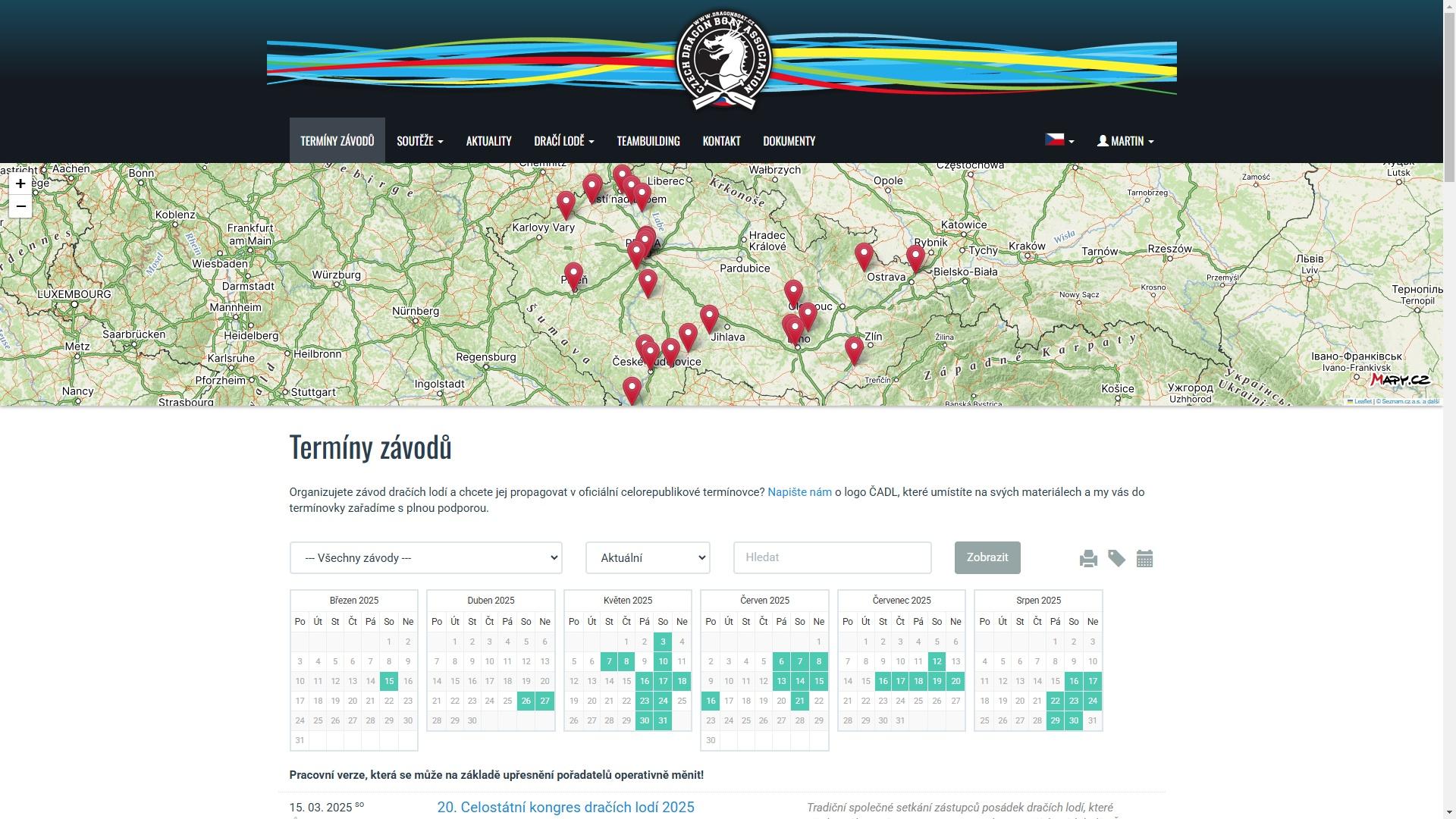Click the Czech Dragon Boat Association logo
1456x819 pixels.
point(723,60)
